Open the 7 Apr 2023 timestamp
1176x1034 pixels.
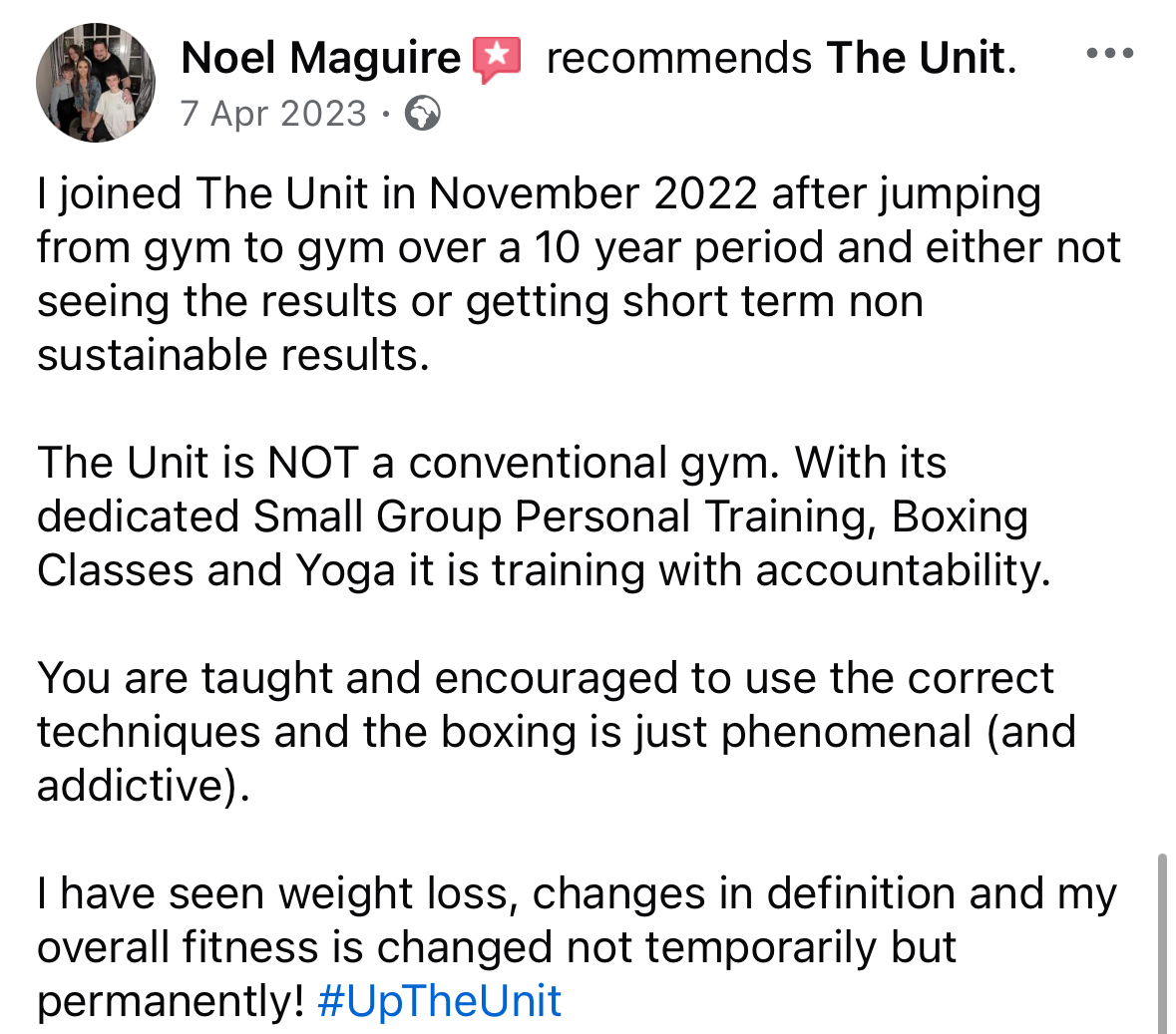tap(273, 114)
